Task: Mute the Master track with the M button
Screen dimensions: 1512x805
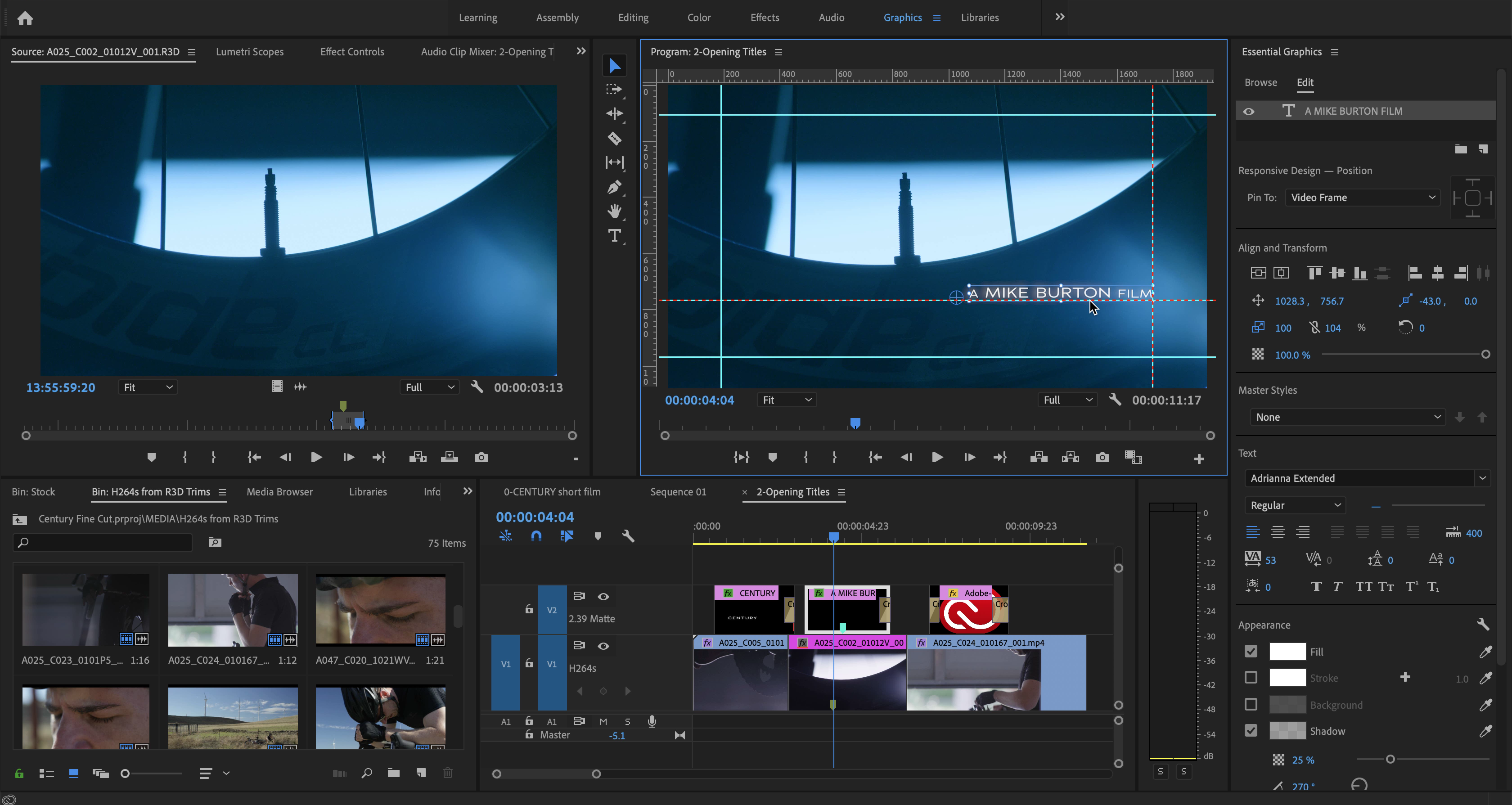Action: coord(603,721)
